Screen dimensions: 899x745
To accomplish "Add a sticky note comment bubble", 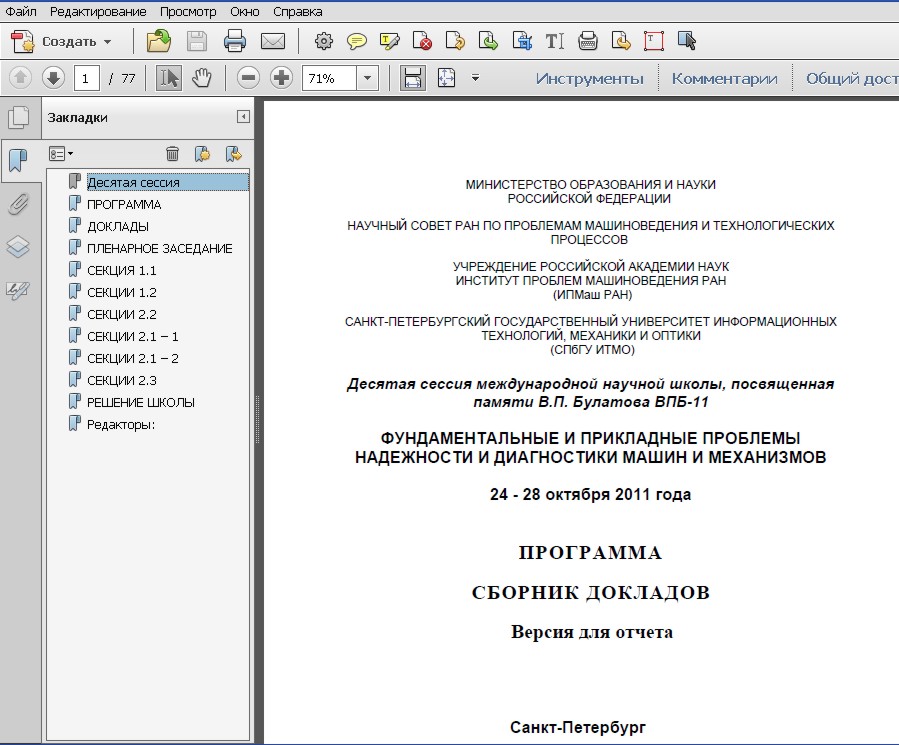I will tap(357, 41).
